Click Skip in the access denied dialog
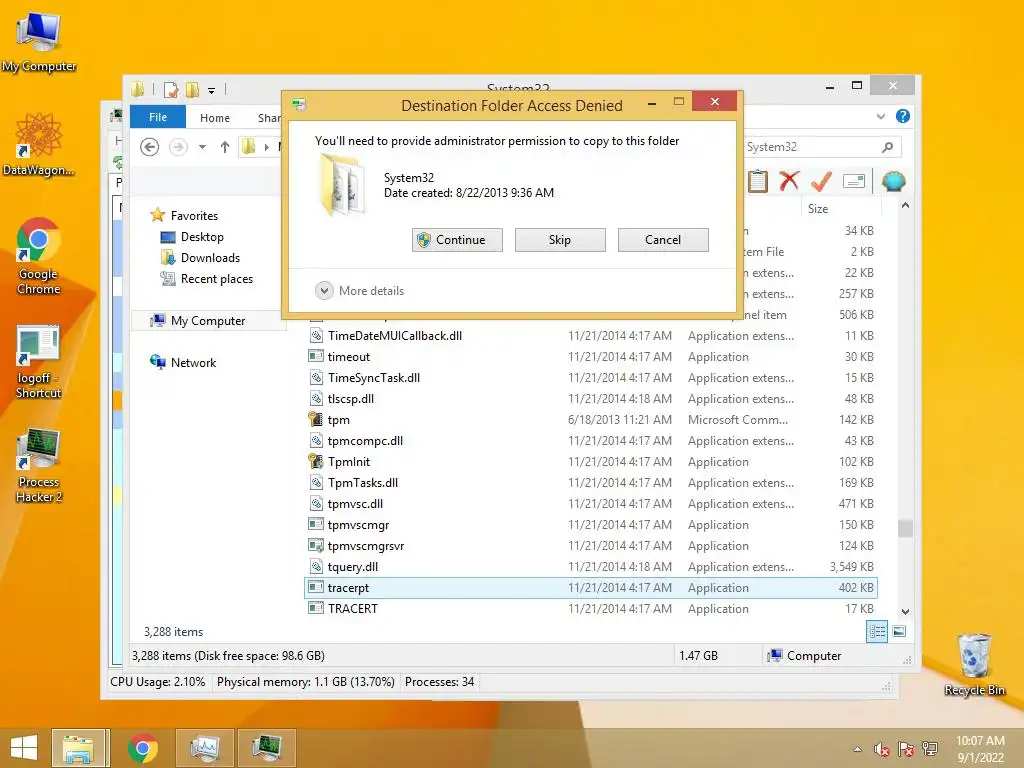The height and width of the screenshot is (768, 1024). point(560,240)
